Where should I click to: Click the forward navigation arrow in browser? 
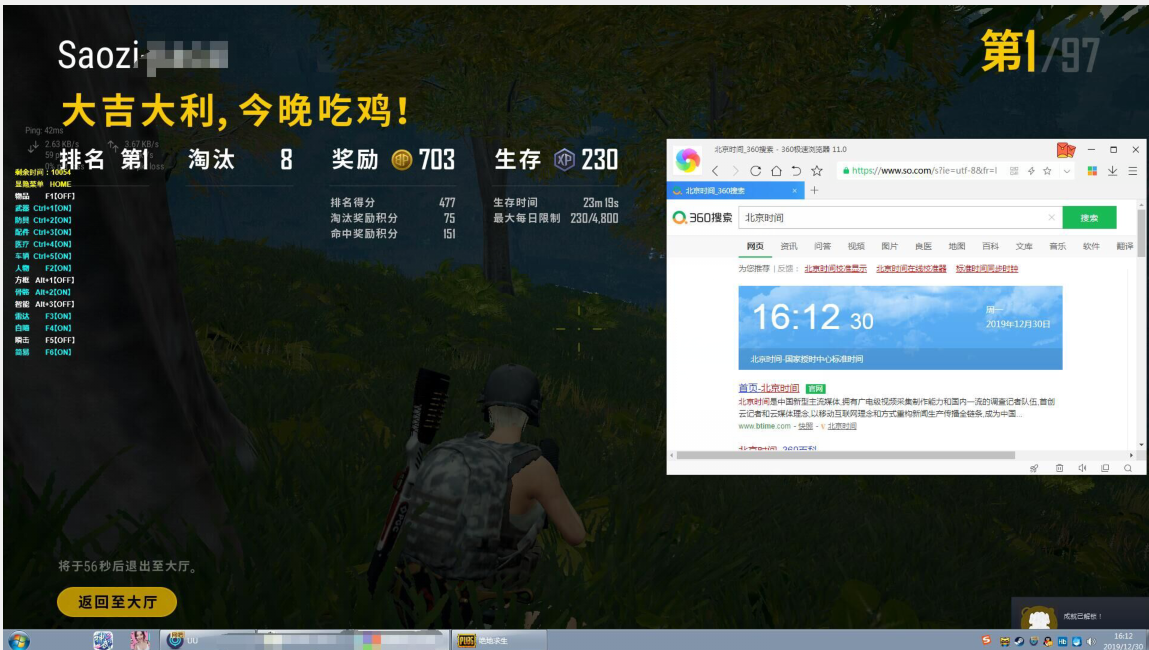(x=735, y=171)
